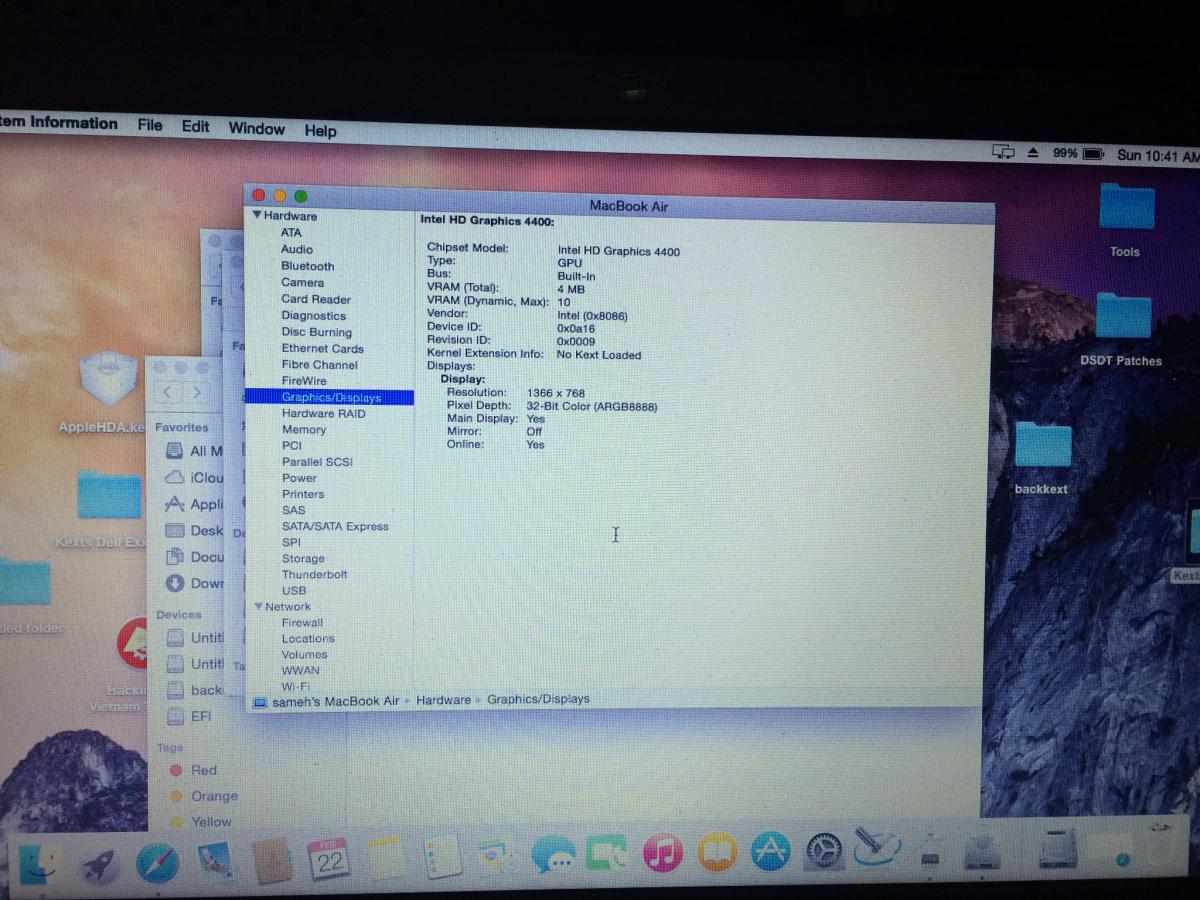Collapse the Network tree section
The image size is (1200, 900).
click(x=258, y=606)
